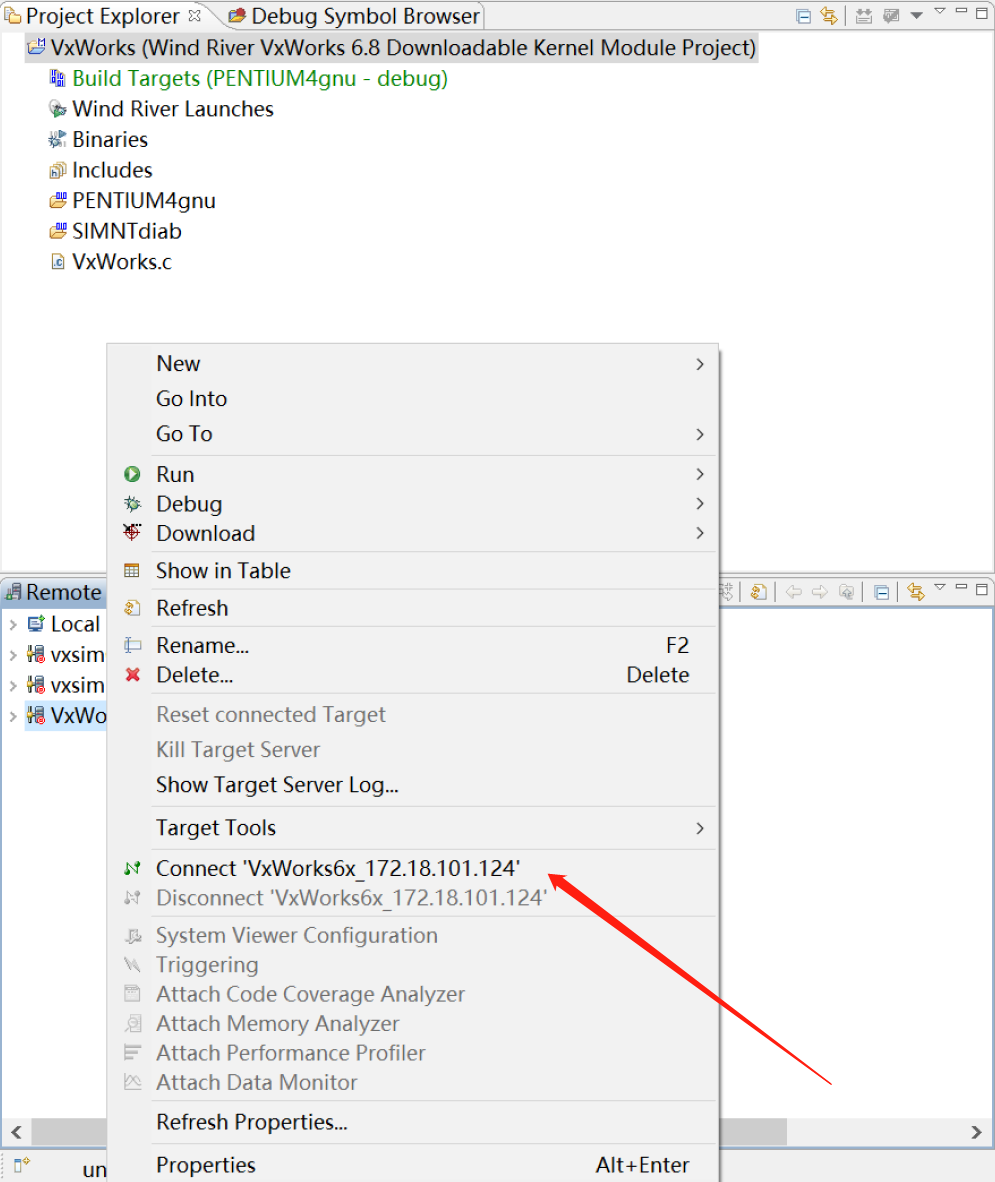The image size is (995, 1182).
Task: Choose Refresh Properties...
Action: click(x=413, y=1122)
